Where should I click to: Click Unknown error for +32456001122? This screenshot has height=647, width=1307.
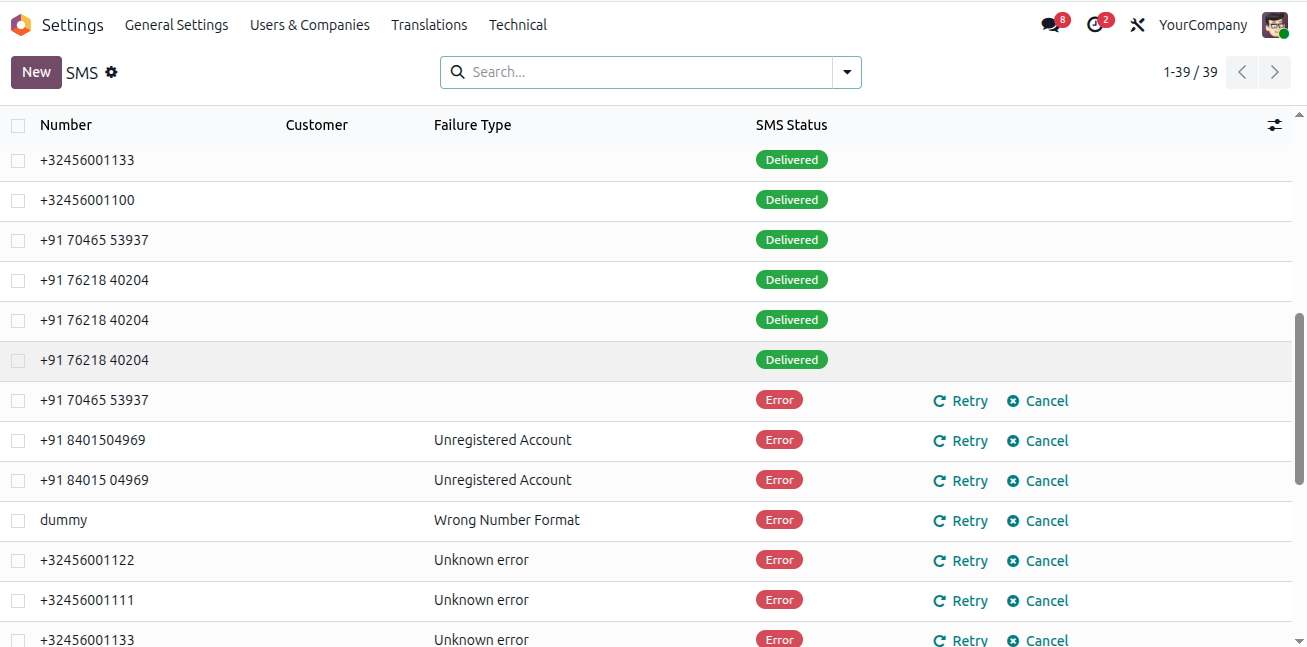click(x=481, y=560)
